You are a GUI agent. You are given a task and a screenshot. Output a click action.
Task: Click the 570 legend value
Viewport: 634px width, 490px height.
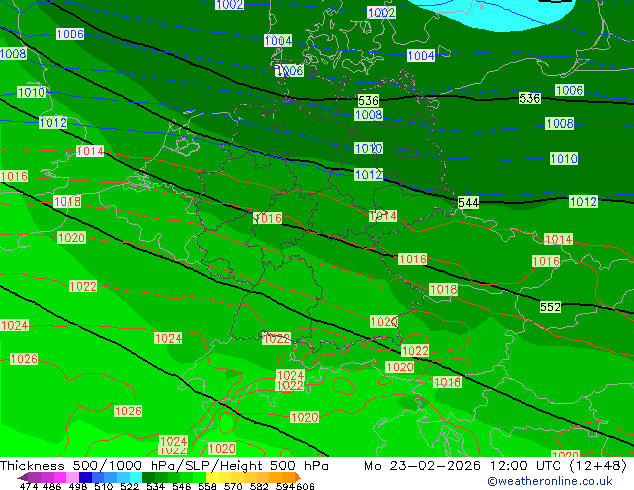(x=233, y=486)
